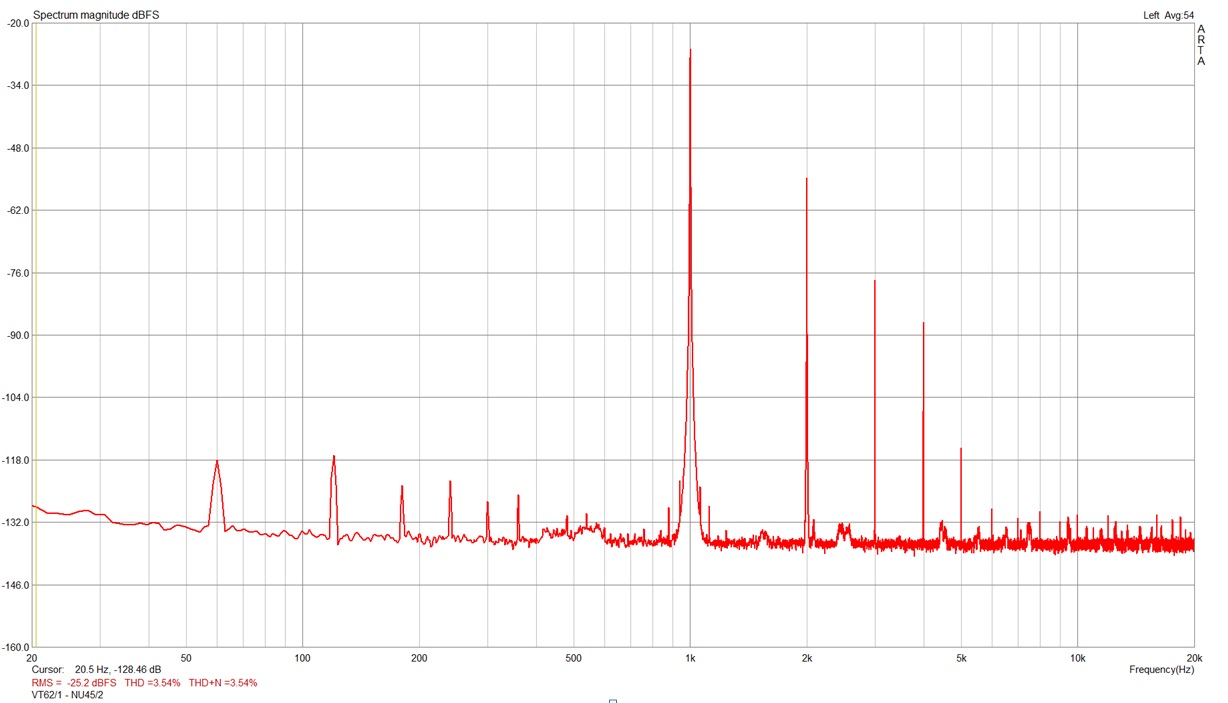Viewport: 1228px width, 703px height.
Task: Click the 500 Hz x-axis label
Action: [573, 658]
